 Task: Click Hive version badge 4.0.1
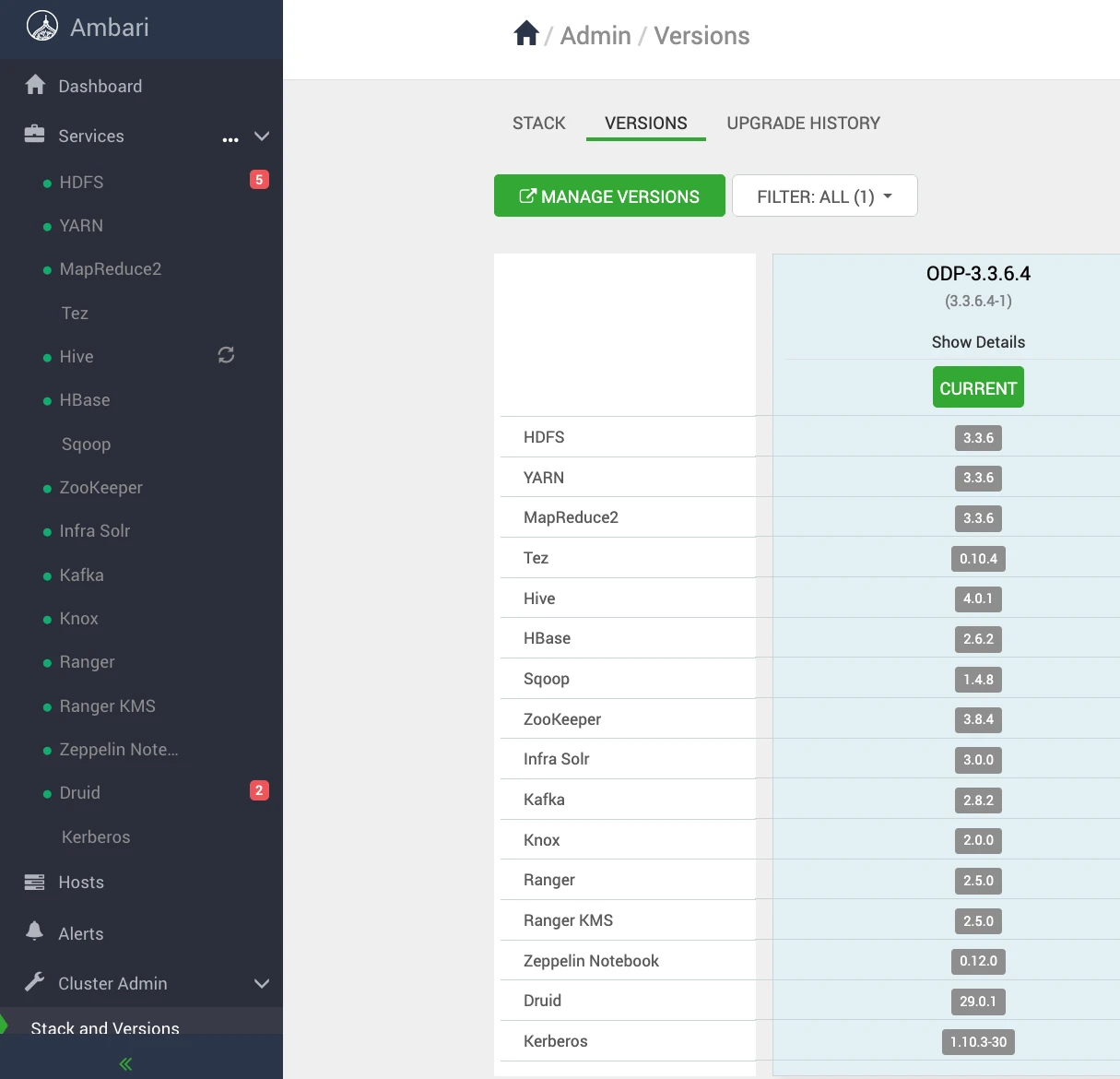[978, 599]
